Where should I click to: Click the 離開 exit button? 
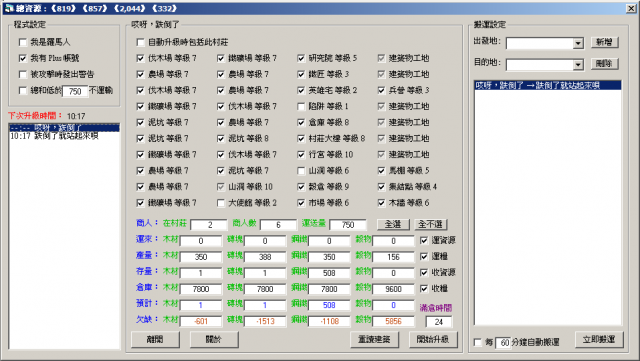[155, 339]
